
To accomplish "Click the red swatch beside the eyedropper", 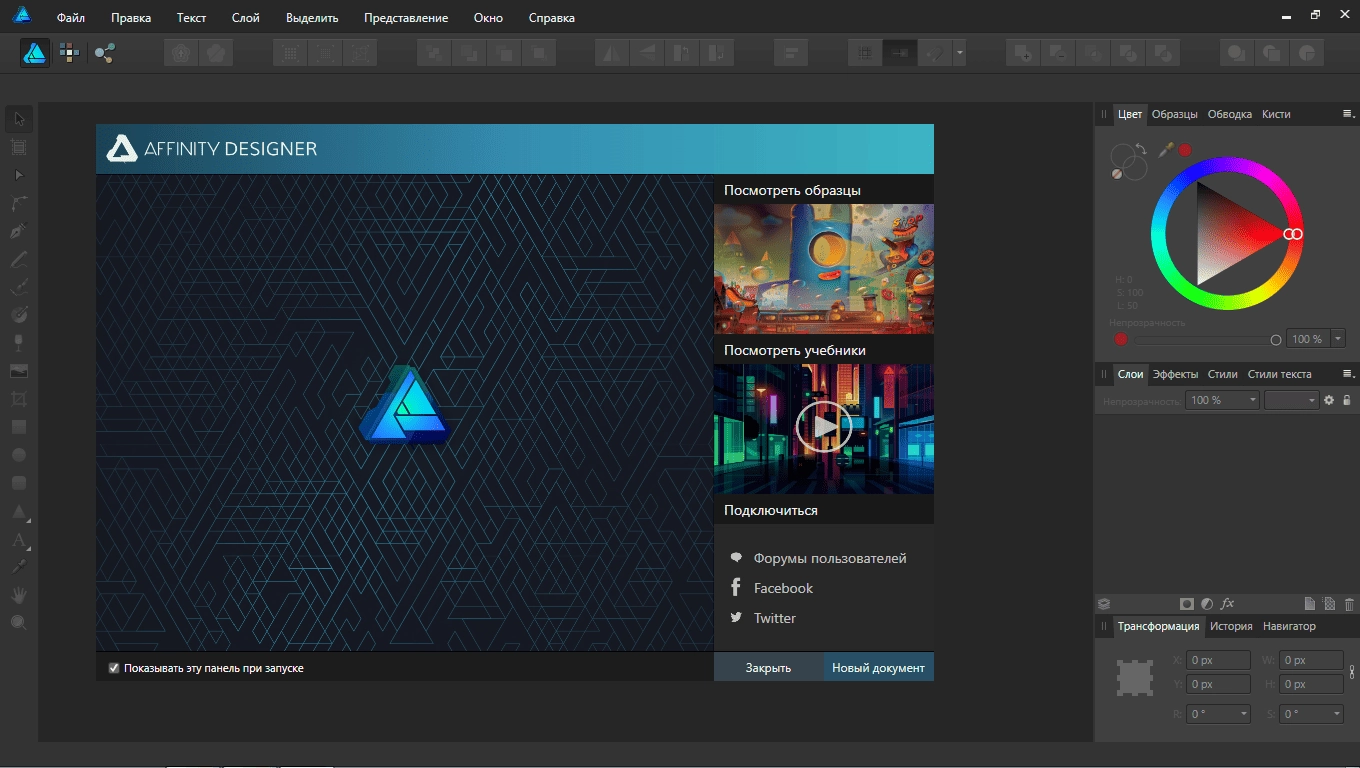I will (1185, 149).
